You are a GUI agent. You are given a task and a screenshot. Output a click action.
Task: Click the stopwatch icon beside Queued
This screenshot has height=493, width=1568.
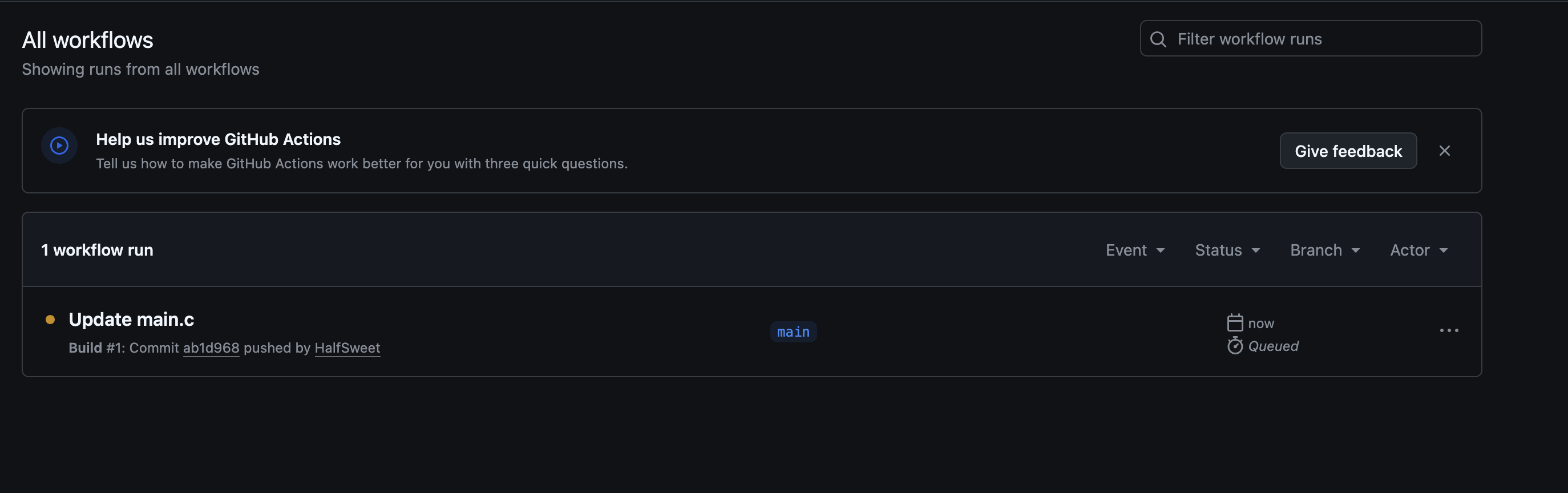(x=1235, y=346)
